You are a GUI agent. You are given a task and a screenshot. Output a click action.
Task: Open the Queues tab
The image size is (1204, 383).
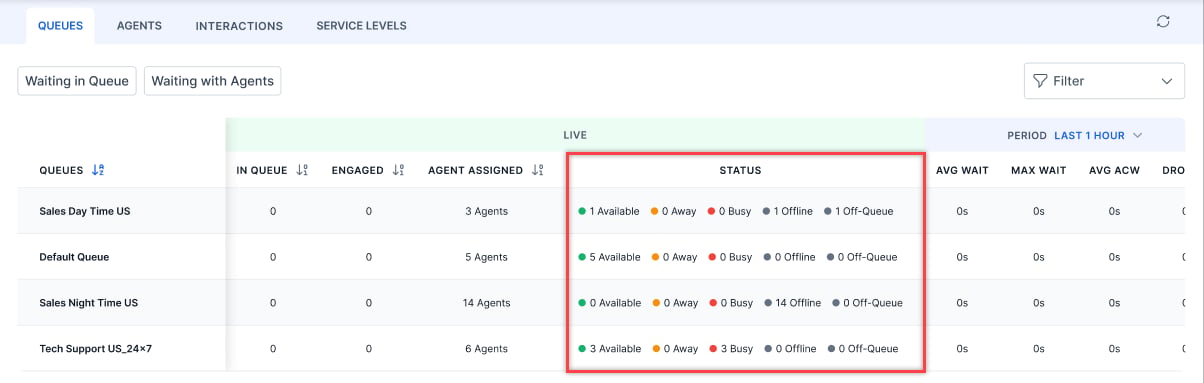tap(60, 26)
